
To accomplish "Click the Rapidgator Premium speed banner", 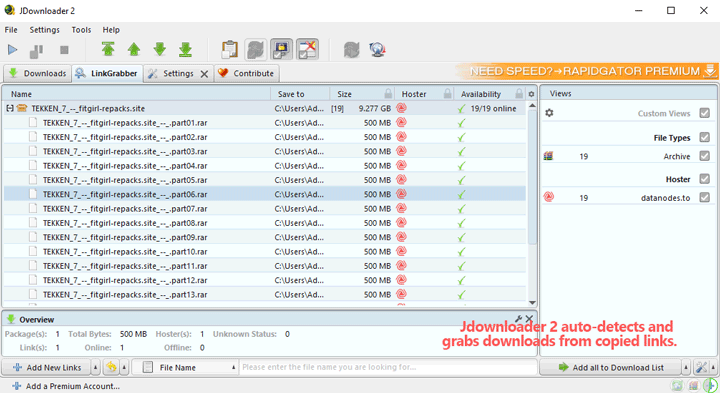I will click(586, 71).
